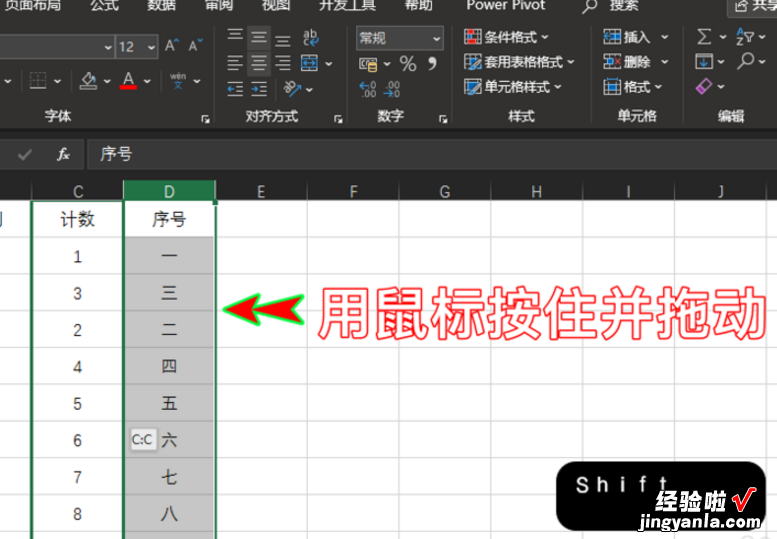Click cell containing 计数

coord(77,219)
